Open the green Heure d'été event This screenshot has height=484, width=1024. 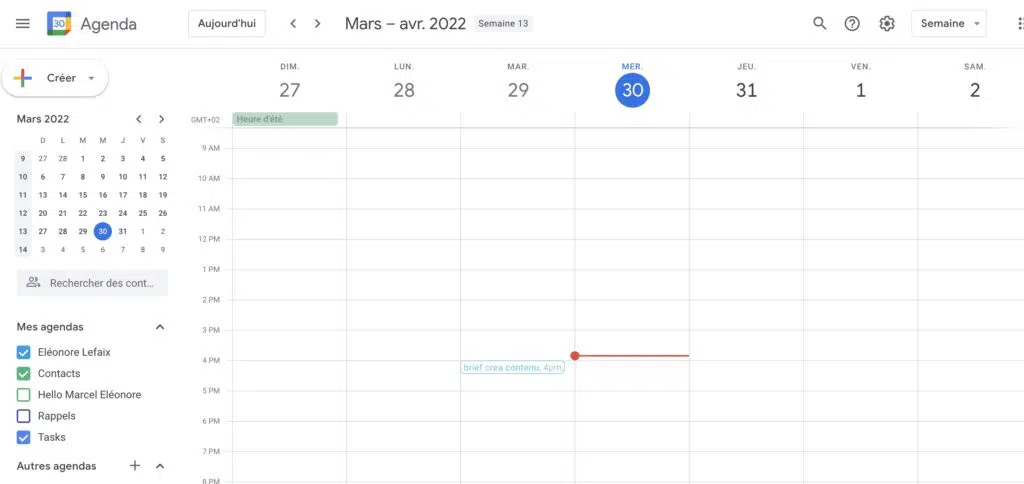click(x=285, y=119)
